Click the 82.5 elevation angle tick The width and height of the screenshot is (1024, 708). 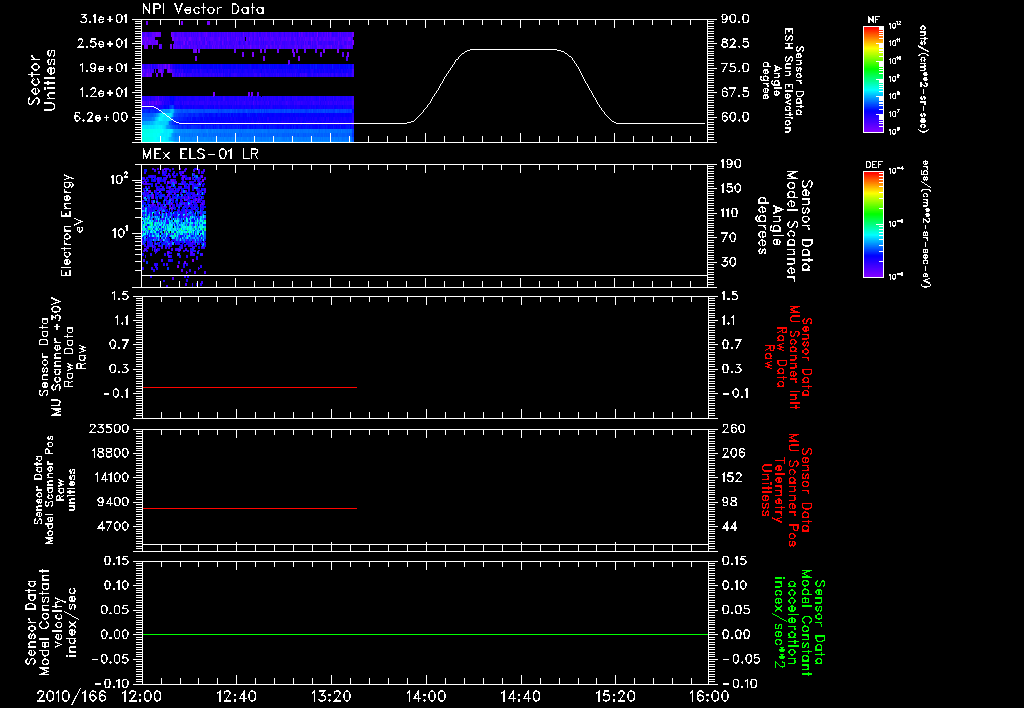click(735, 43)
